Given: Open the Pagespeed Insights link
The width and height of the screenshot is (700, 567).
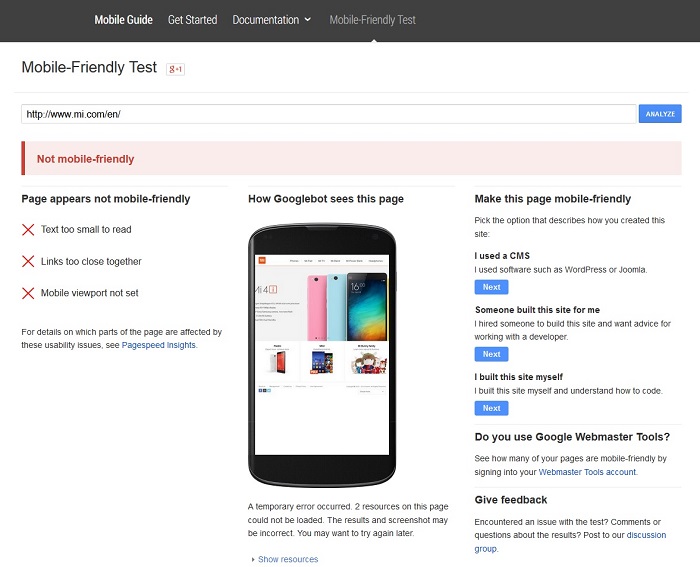Looking at the screenshot, I should tap(159, 345).
